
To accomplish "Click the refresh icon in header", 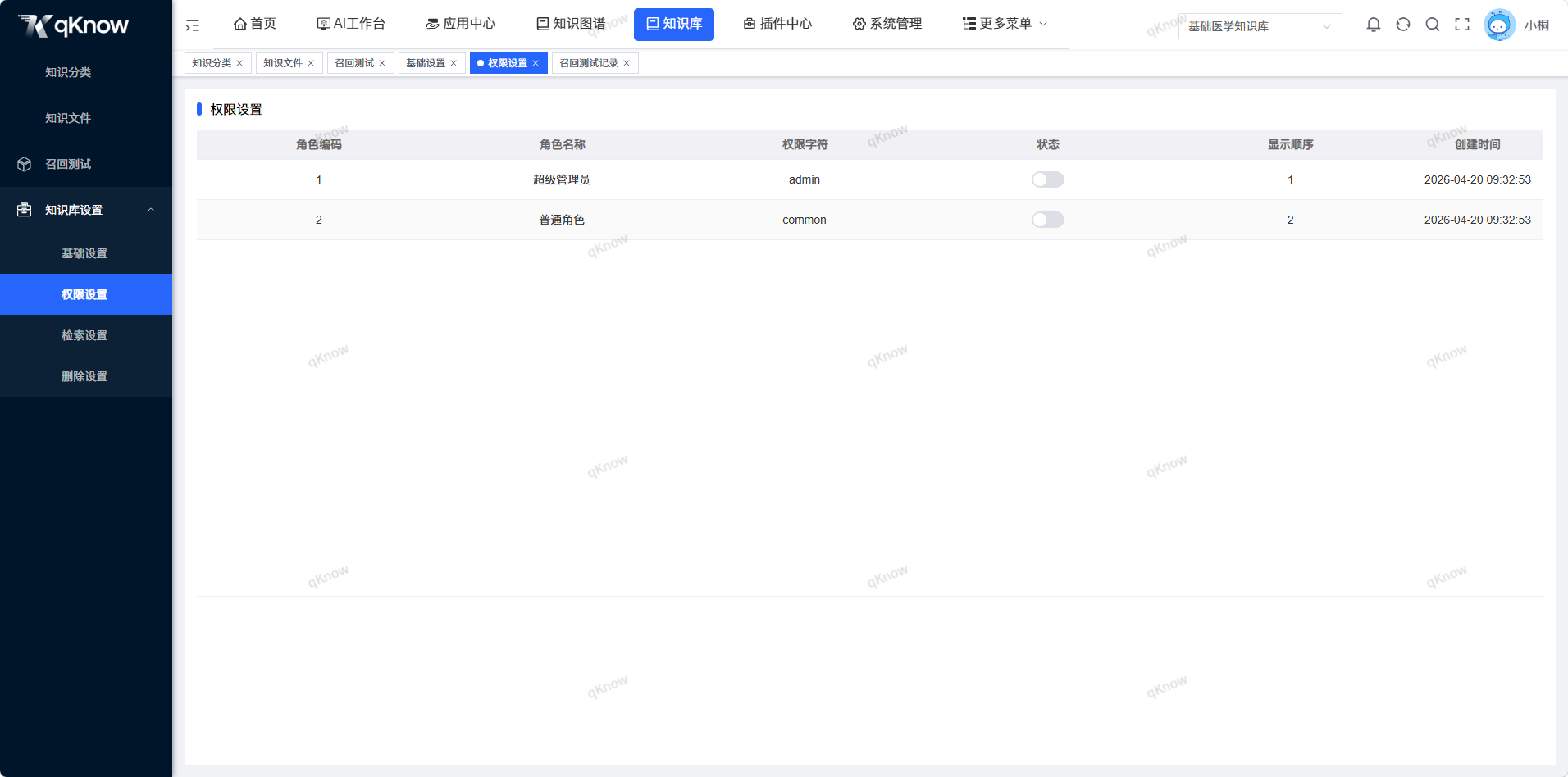I will tap(1403, 25).
